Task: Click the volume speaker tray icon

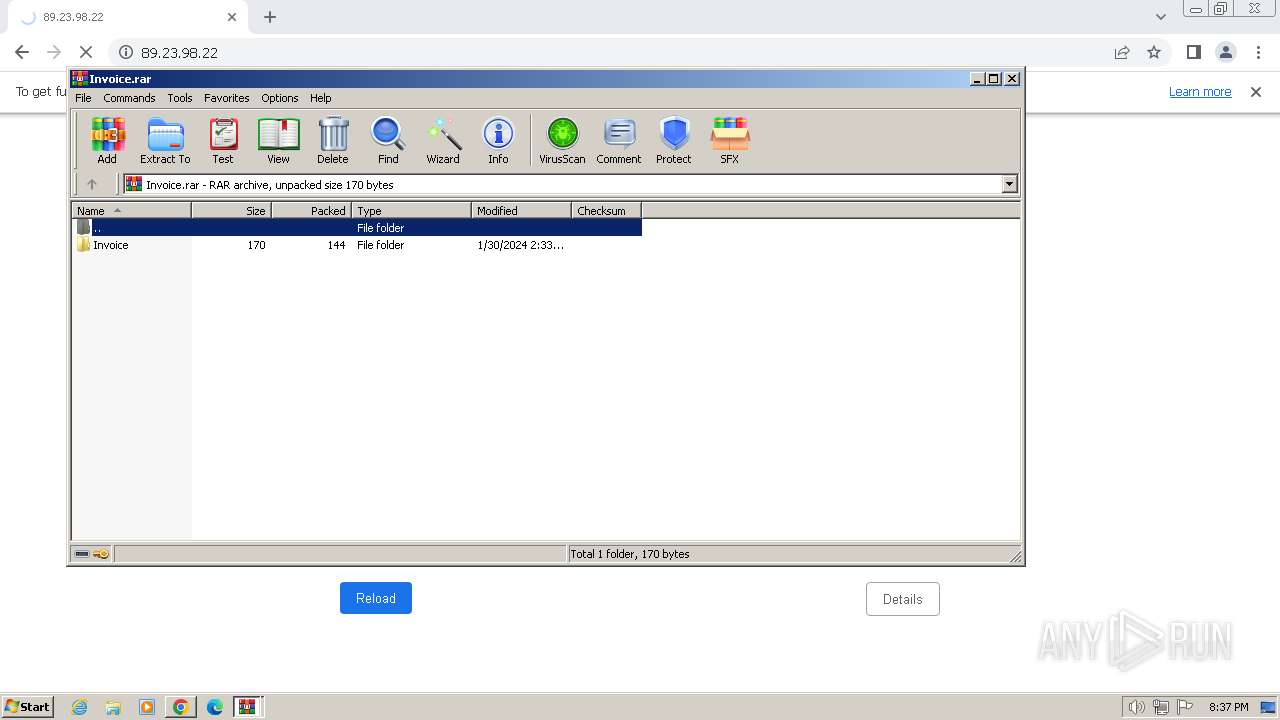Action: (1137, 707)
